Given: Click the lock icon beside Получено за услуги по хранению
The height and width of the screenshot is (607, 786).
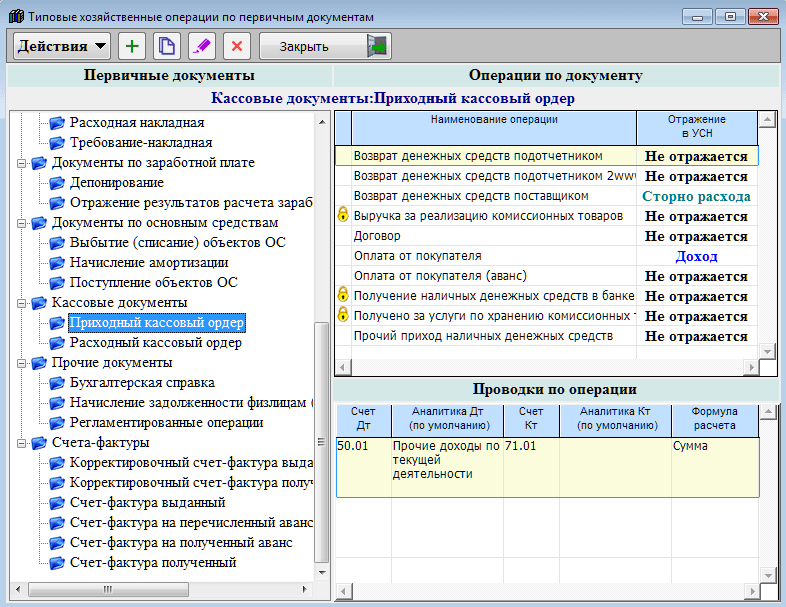Looking at the screenshot, I should pos(343,315).
